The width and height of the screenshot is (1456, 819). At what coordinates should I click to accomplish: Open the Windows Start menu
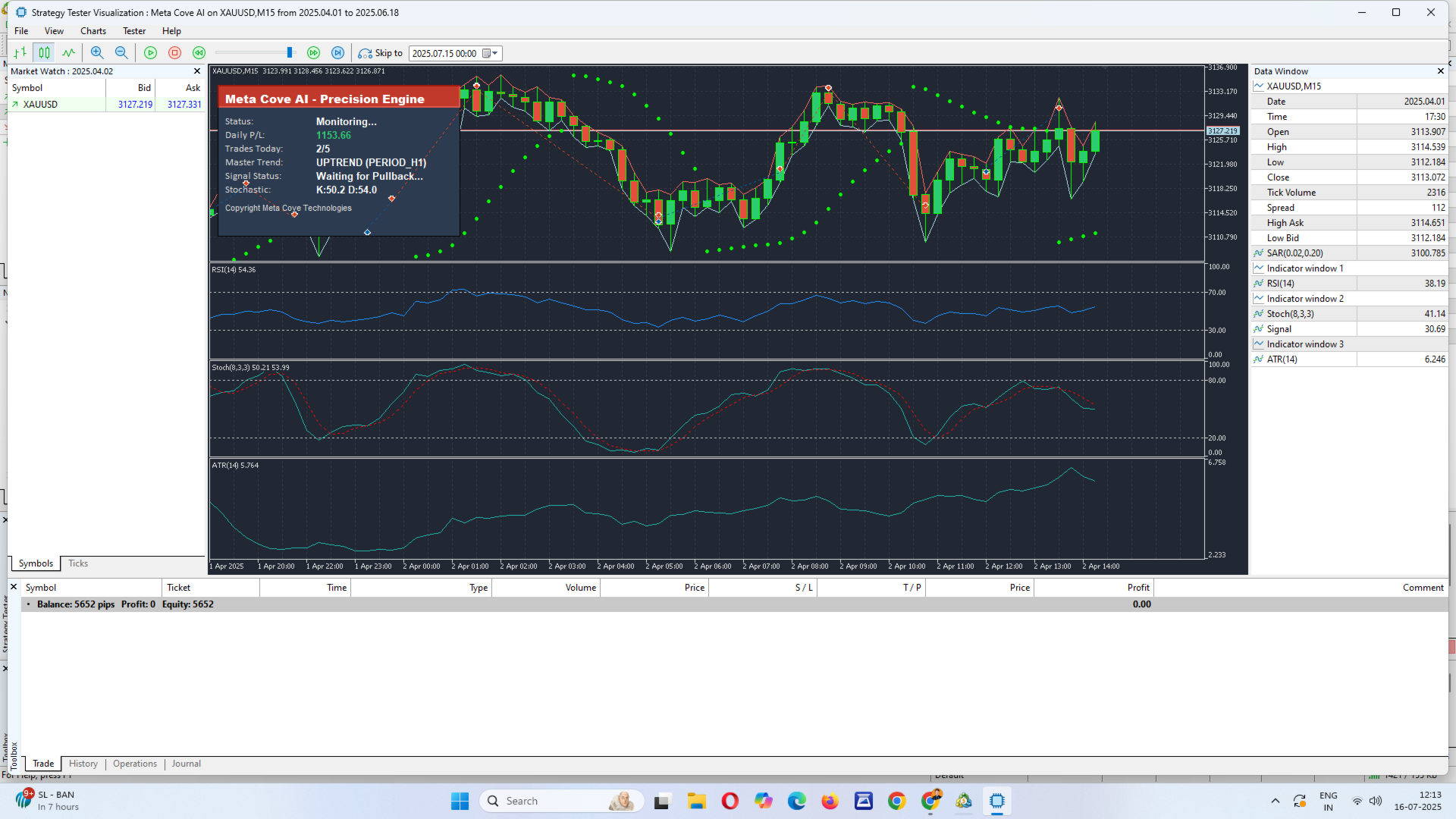[x=460, y=801]
